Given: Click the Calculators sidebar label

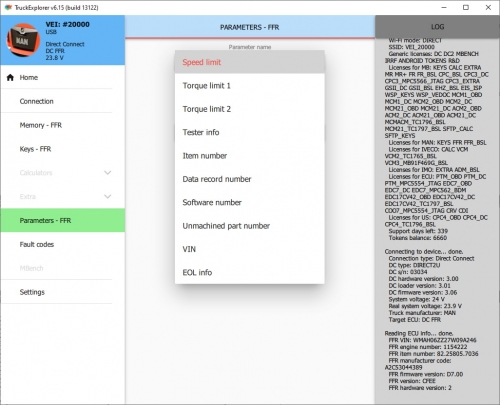Looking at the screenshot, I should point(36,173).
